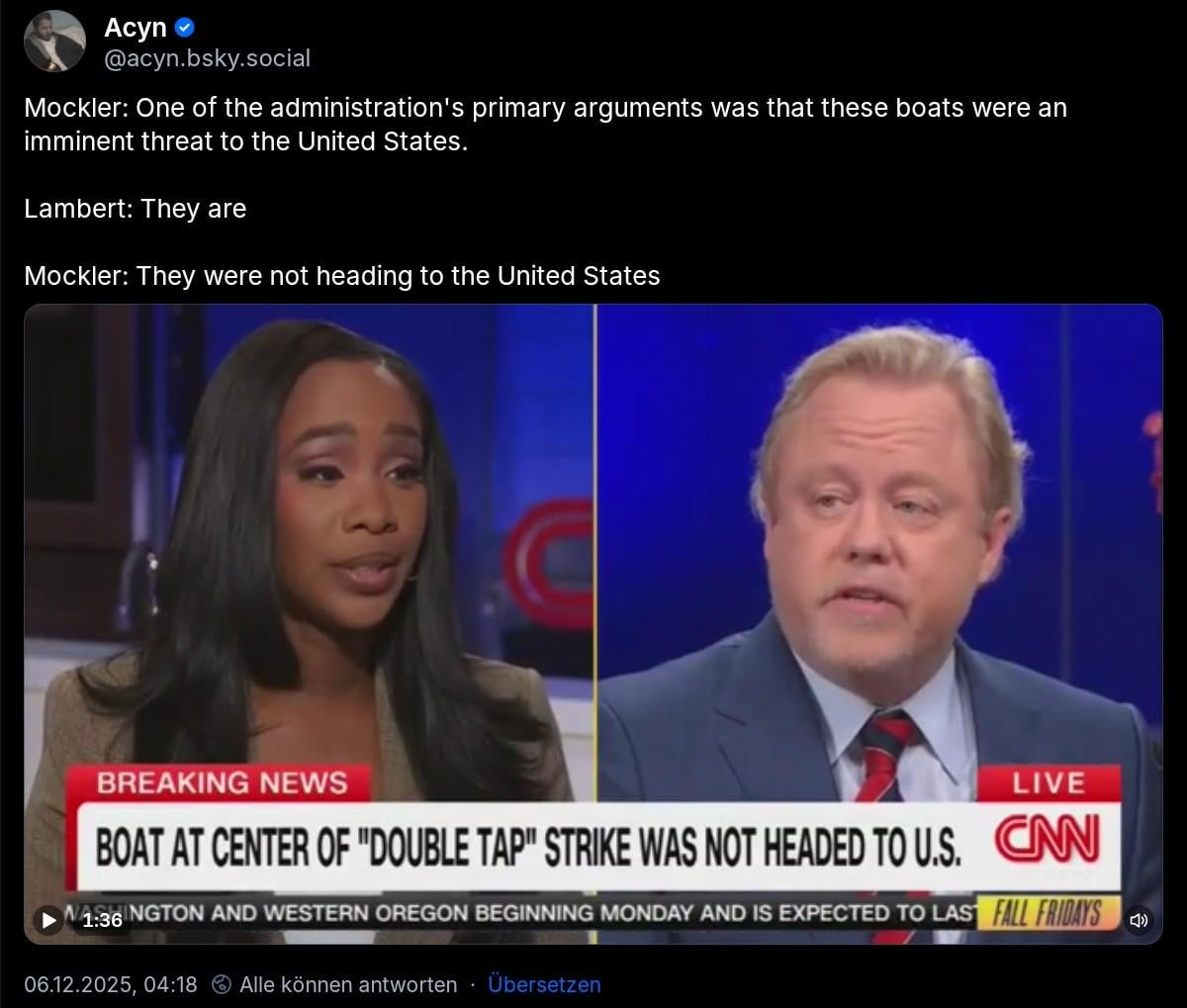The width and height of the screenshot is (1187, 1008).
Task: Mute the video with speaker icon
Action: tap(1139, 920)
